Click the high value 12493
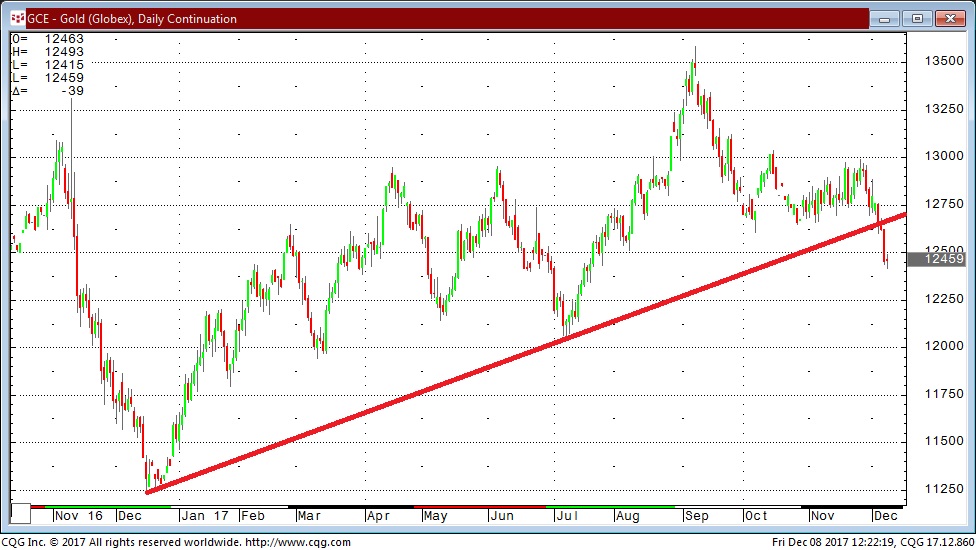 [64, 52]
